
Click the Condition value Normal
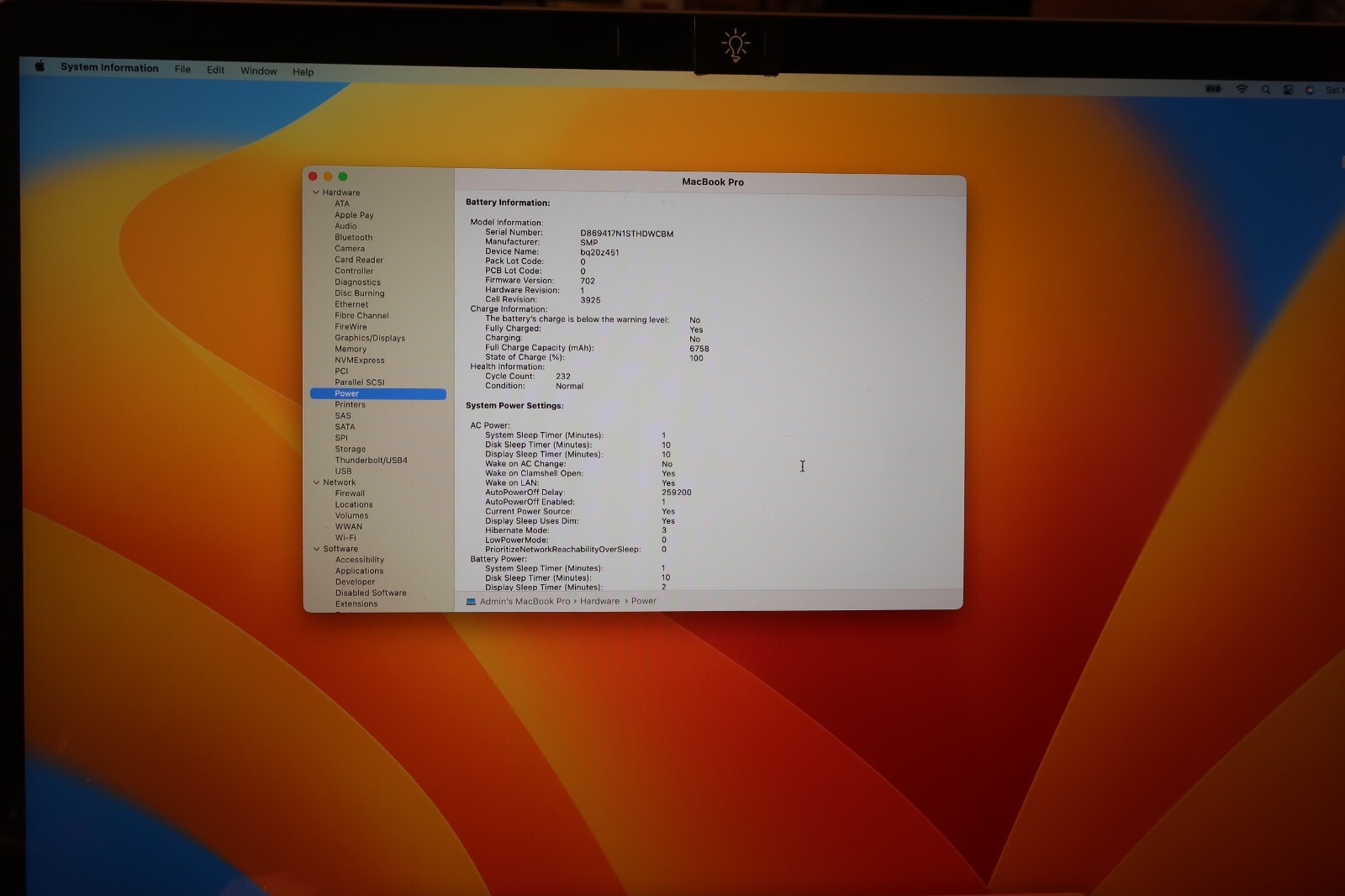pos(569,387)
